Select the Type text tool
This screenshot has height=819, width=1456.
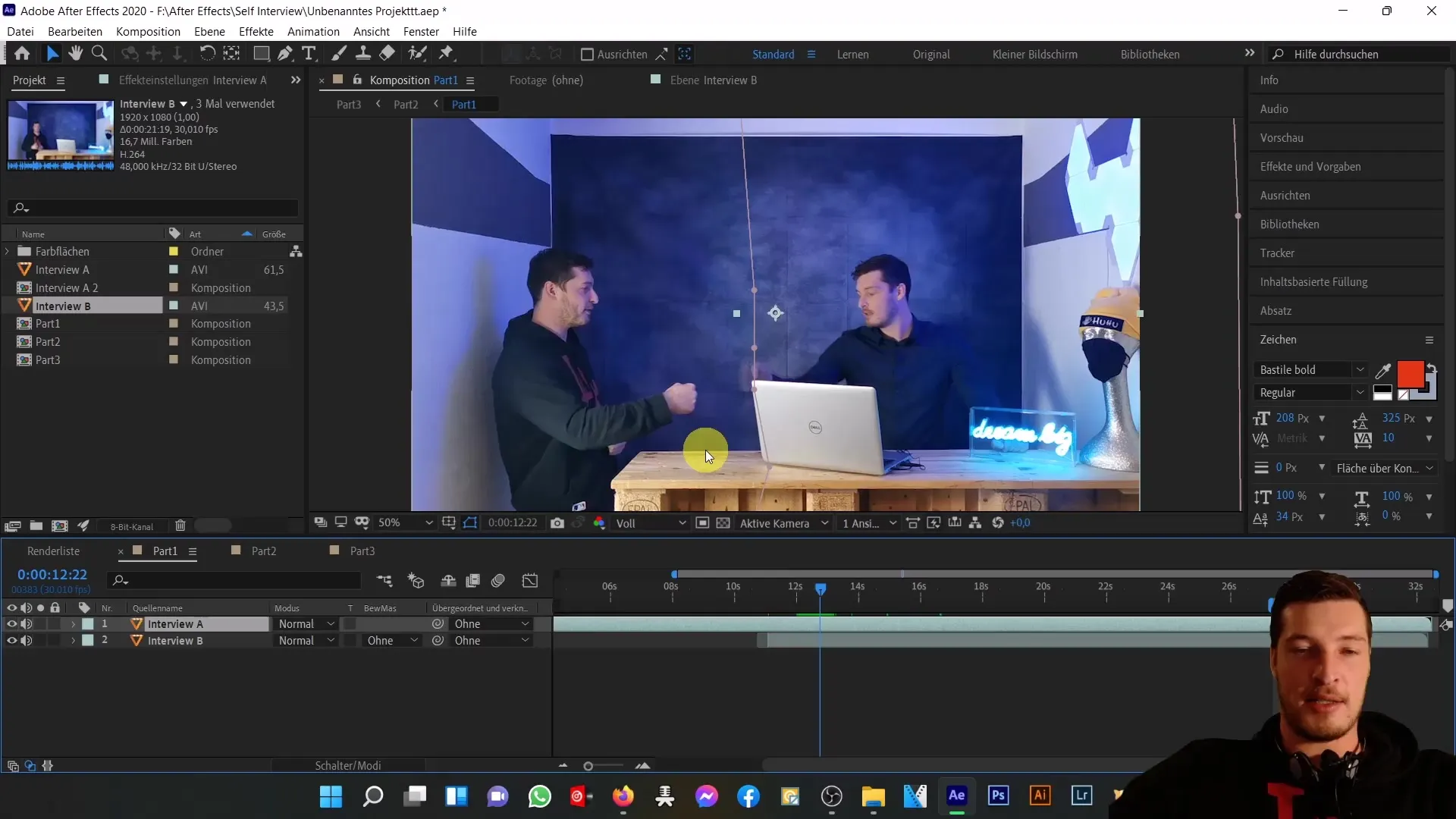tap(309, 54)
